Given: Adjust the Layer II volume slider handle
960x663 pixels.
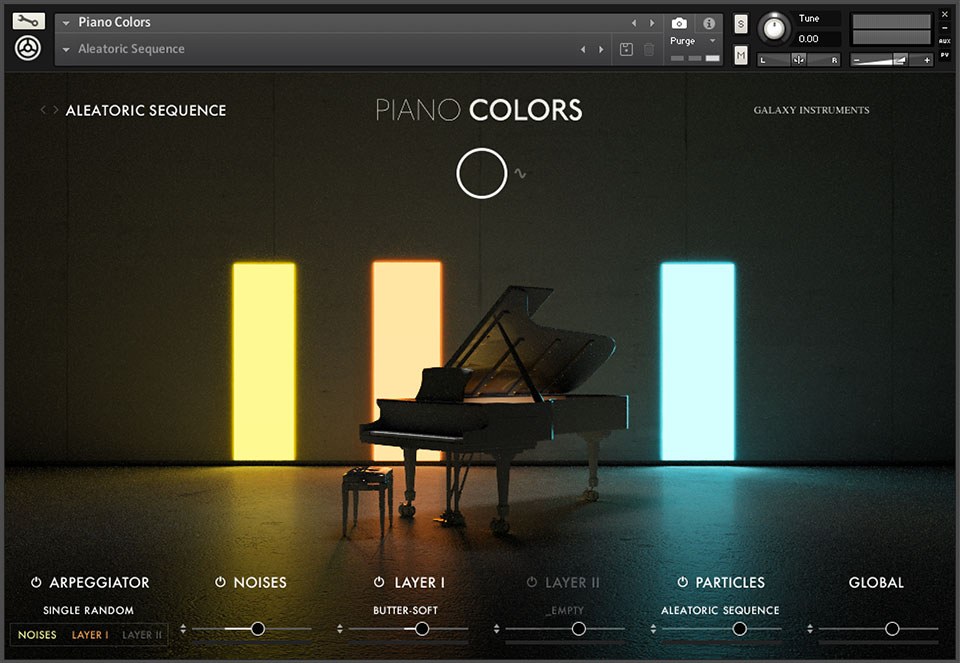Looking at the screenshot, I should point(579,629).
